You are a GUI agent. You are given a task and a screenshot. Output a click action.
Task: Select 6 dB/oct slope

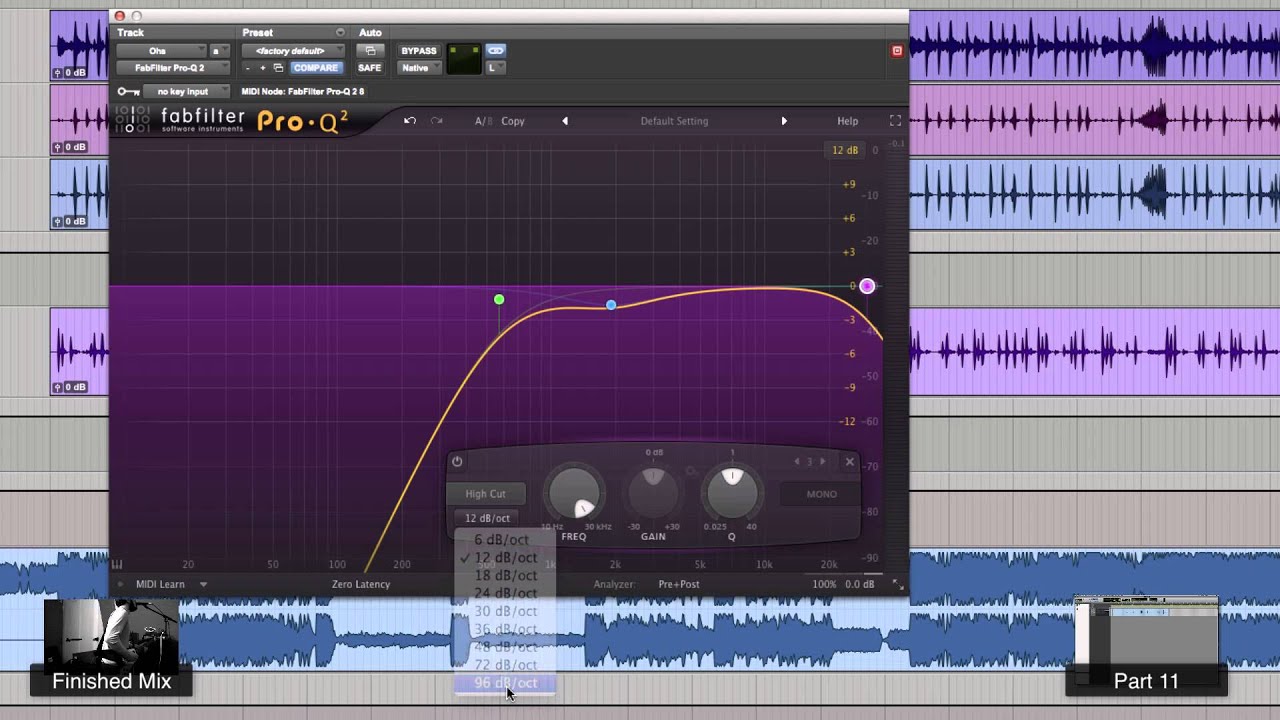tap(505, 540)
